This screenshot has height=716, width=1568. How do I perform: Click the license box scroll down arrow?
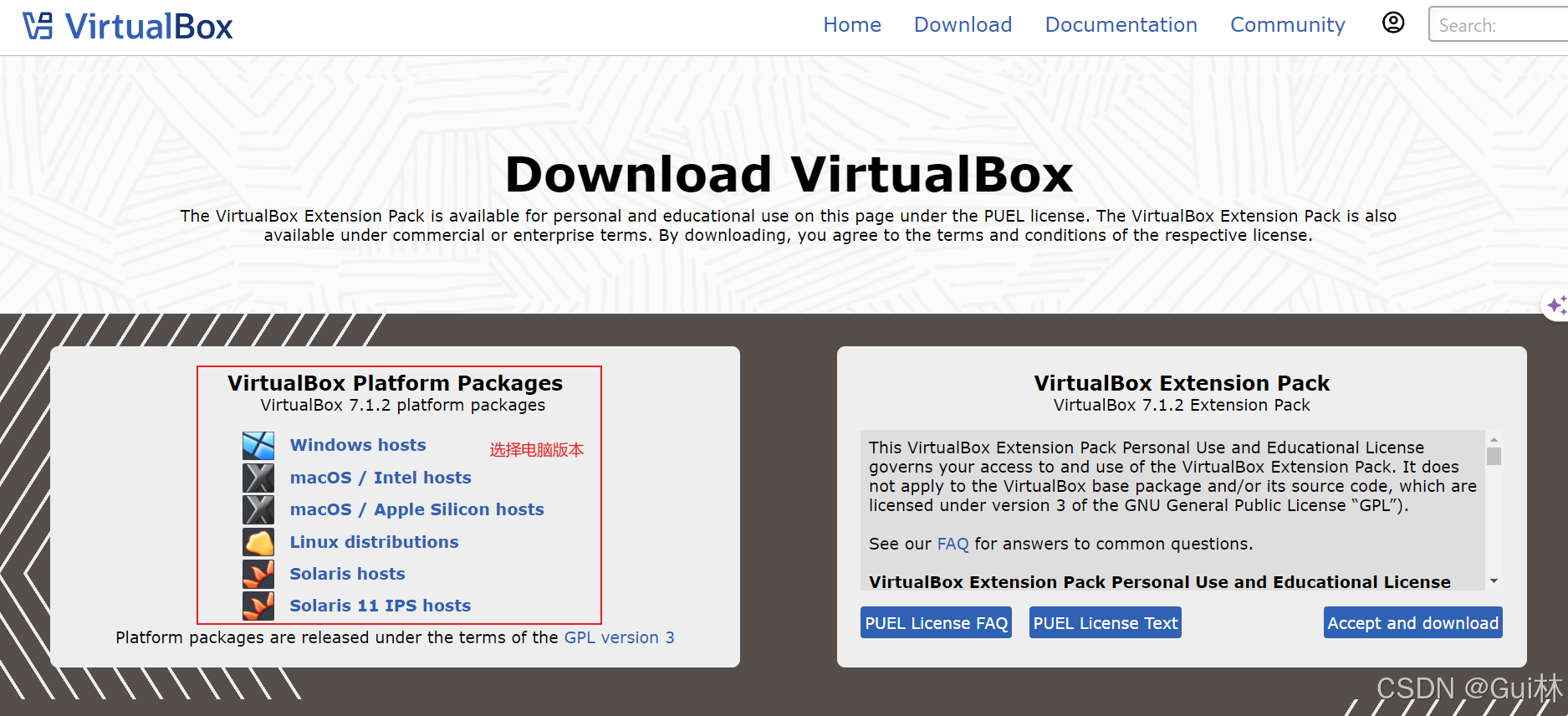(x=1494, y=581)
